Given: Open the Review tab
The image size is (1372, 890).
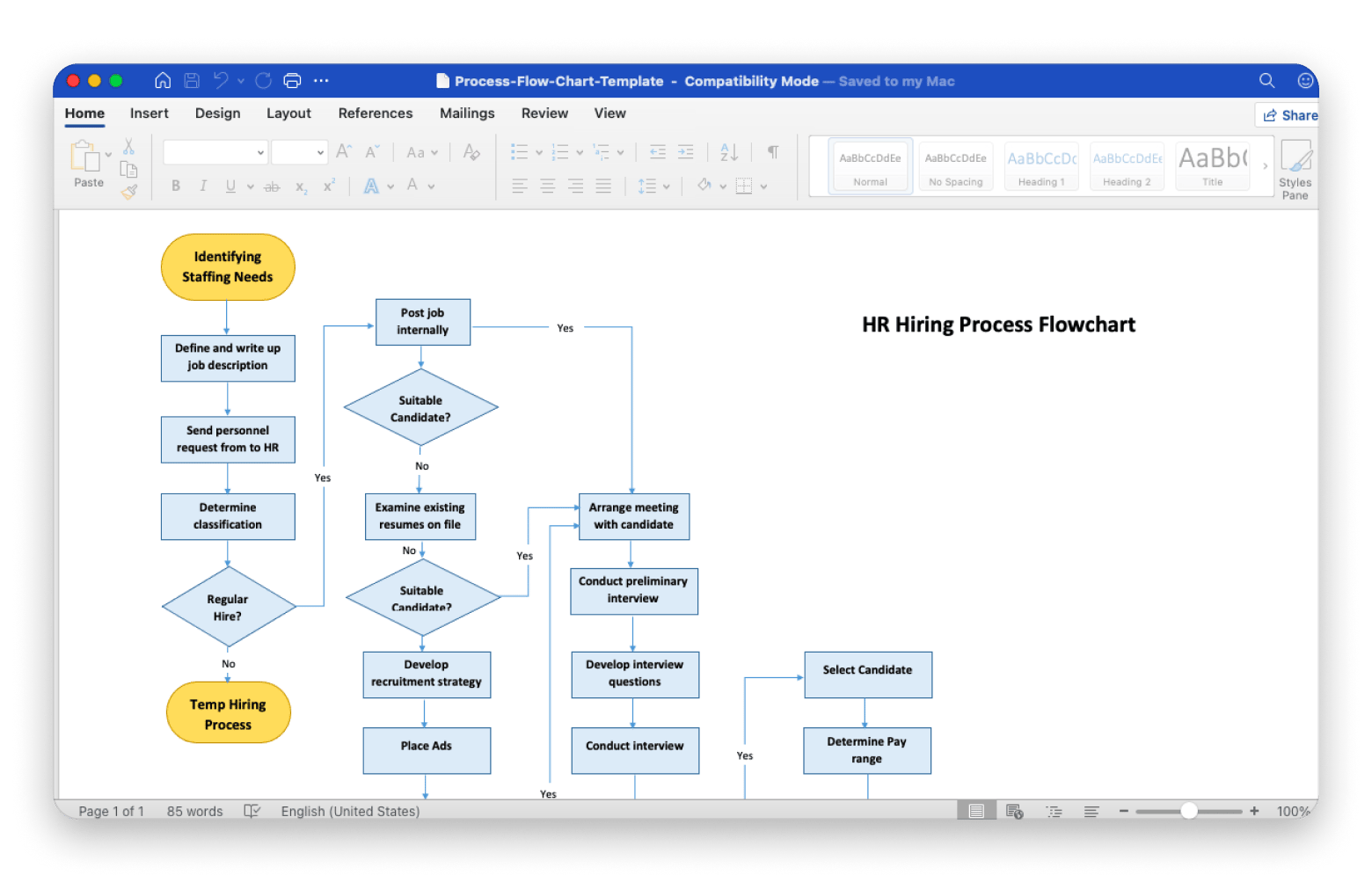Looking at the screenshot, I should tap(544, 113).
